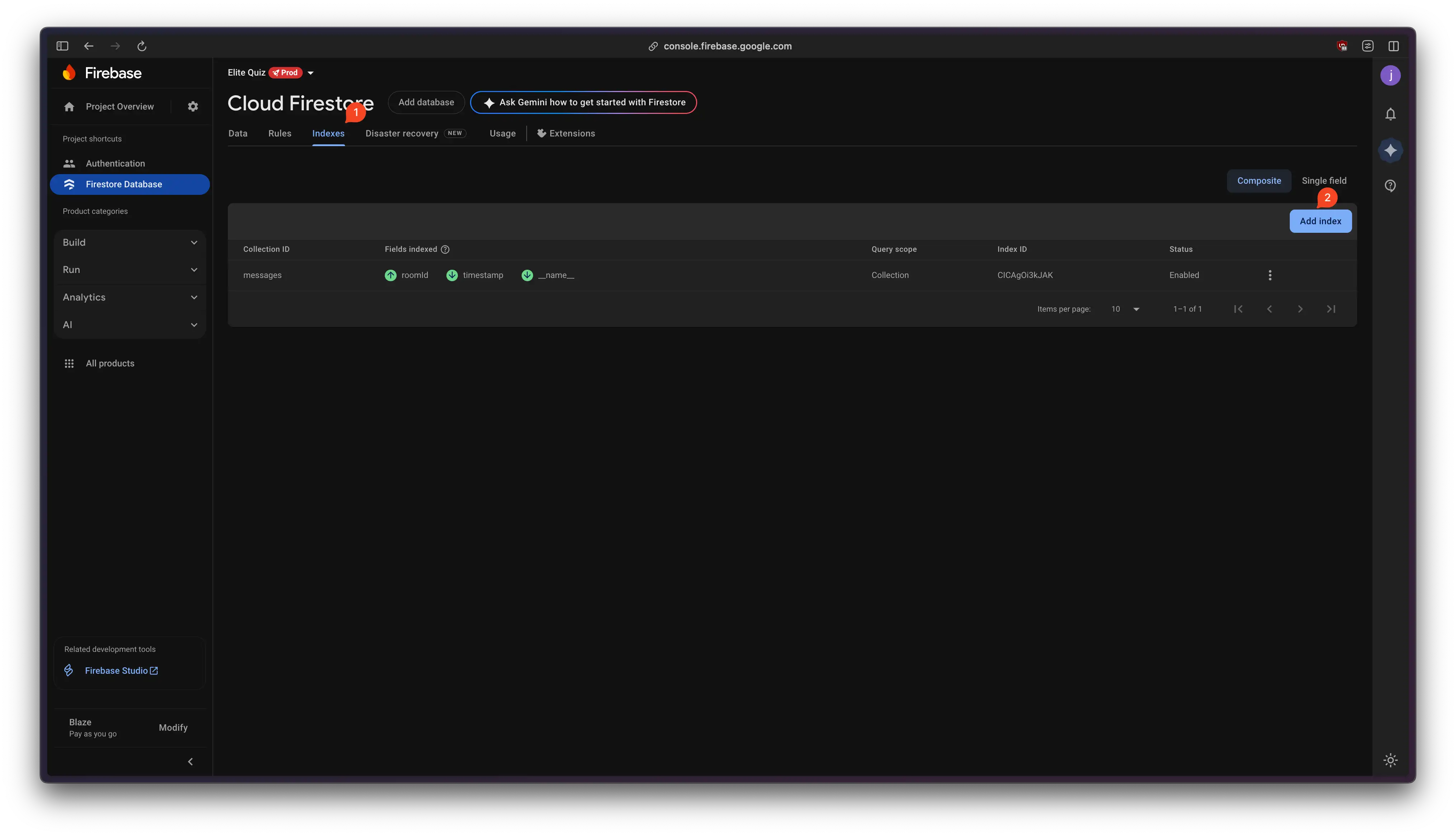The image size is (1456, 836).
Task: Click the messages collection ID
Action: tap(262, 275)
